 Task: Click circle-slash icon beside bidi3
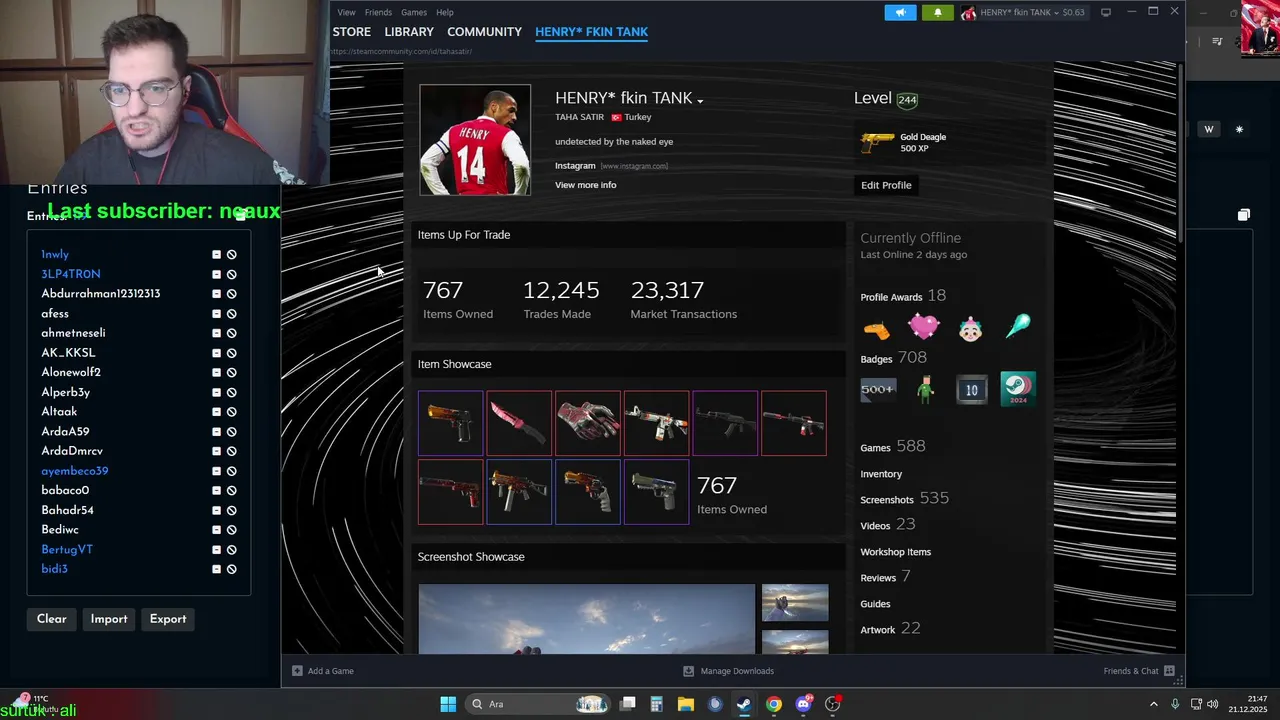click(x=231, y=569)
